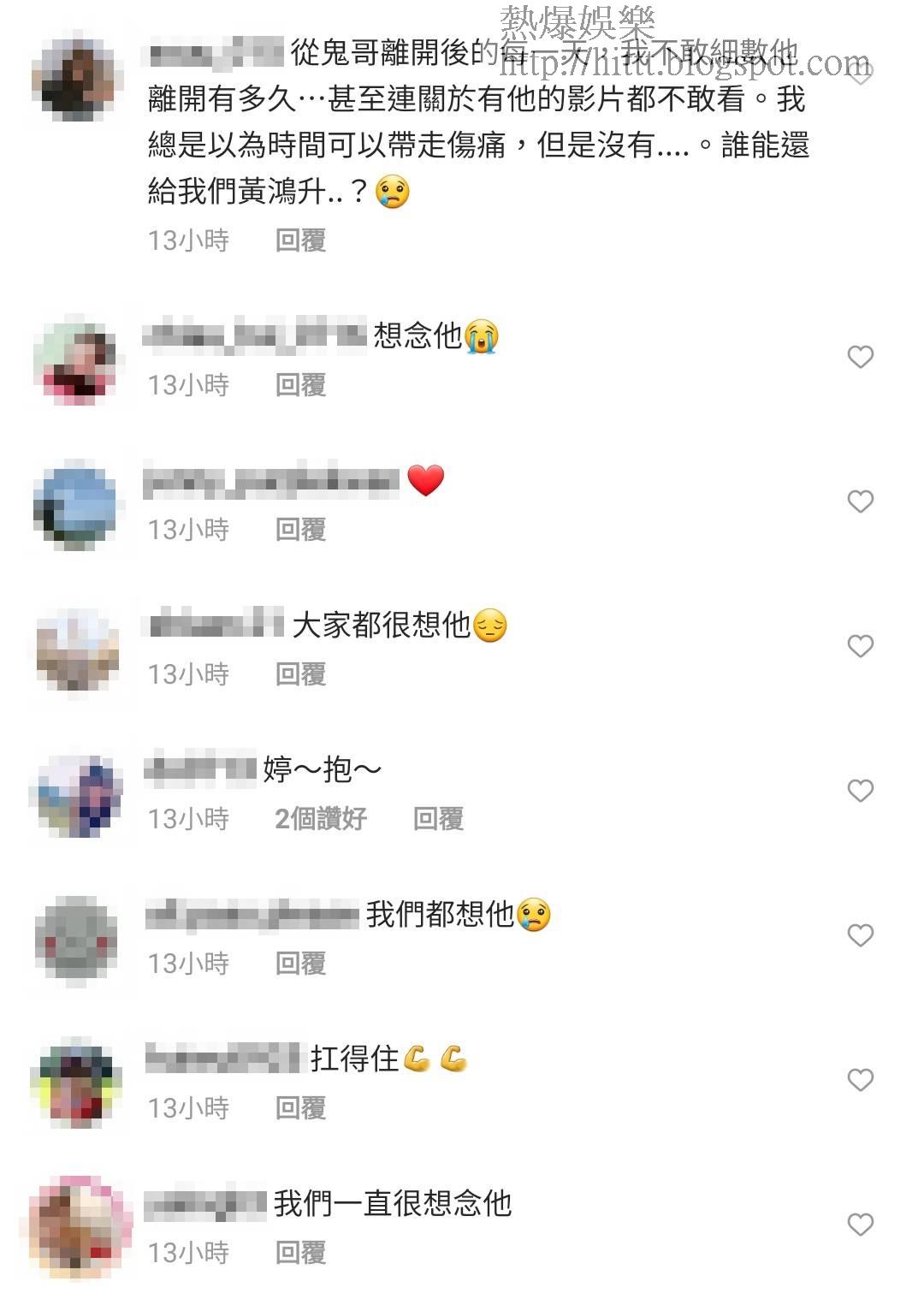
Task: Like the 扛得住 comment
Action: [860, 1080]
